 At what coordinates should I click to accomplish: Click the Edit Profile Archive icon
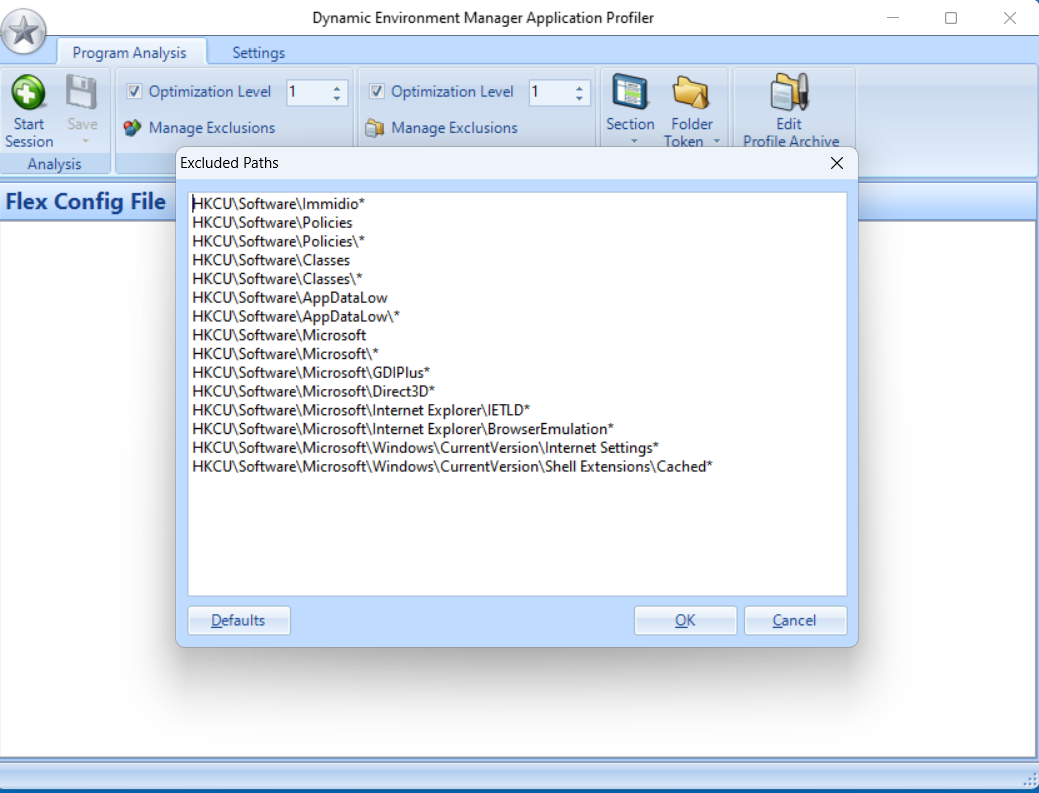click(x=789, y=94)
